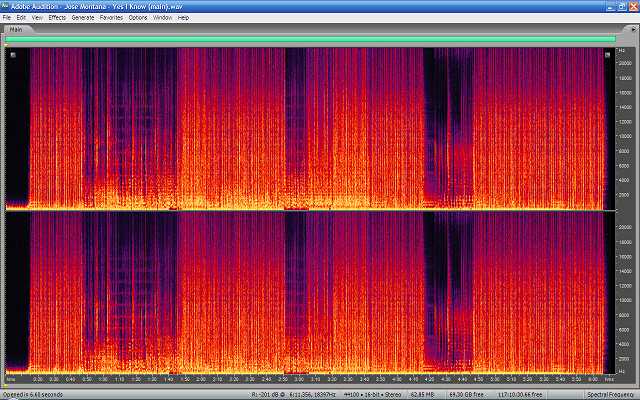Restore down the Adobe Audition window
The height and width of the screenshot is (400, 640).
tap(622, 7)
